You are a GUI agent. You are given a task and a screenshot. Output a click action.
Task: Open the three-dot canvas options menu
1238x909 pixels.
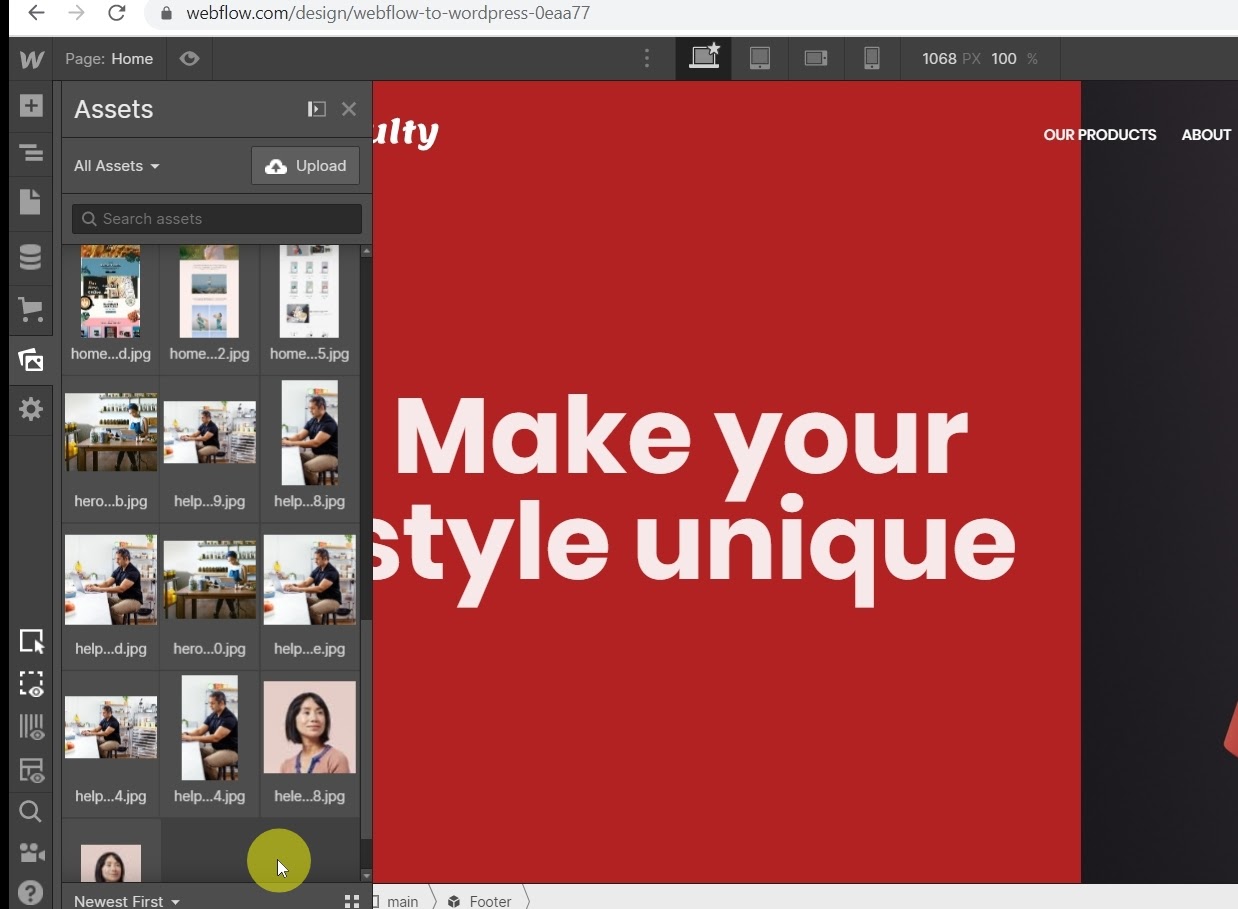(x=647, y=59)
